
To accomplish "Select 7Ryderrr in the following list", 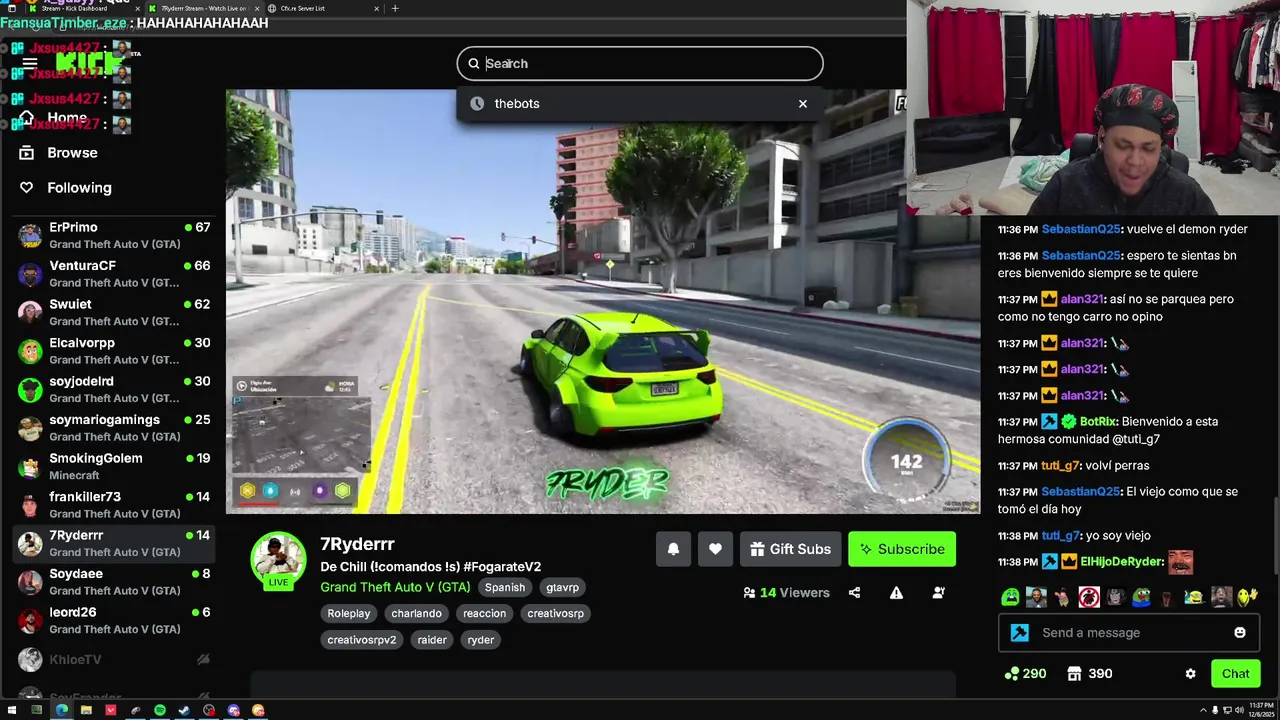I will (114, 543).
